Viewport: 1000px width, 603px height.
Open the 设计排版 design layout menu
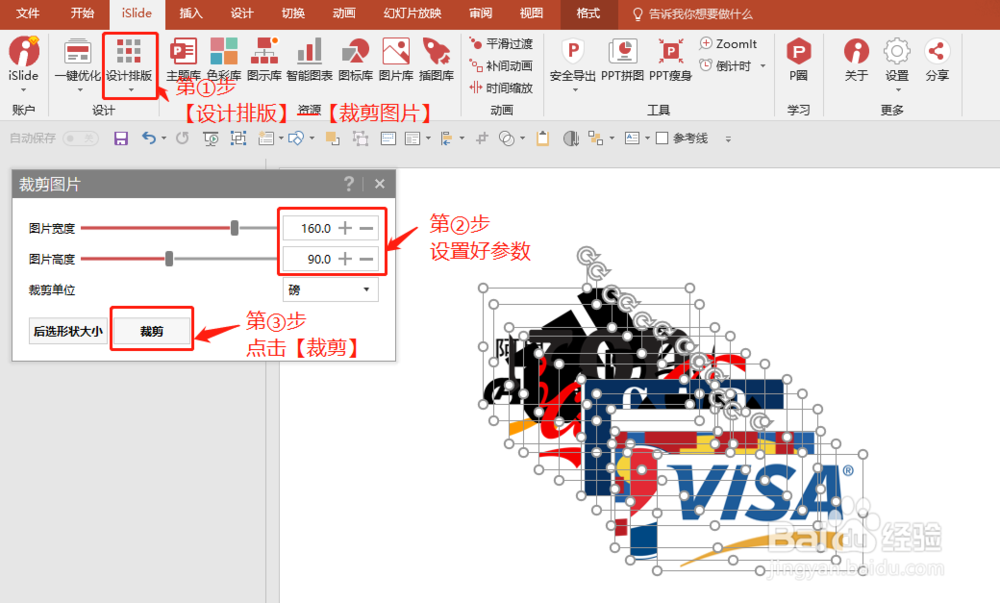129,66
